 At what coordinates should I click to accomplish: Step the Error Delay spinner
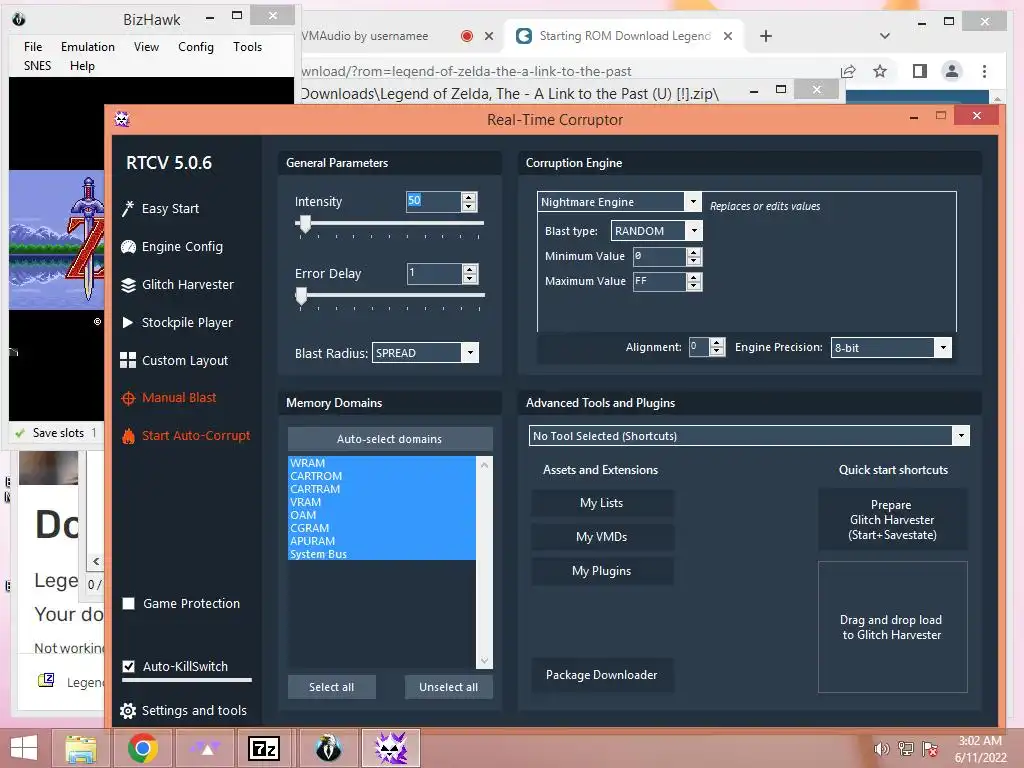[470, 274]
